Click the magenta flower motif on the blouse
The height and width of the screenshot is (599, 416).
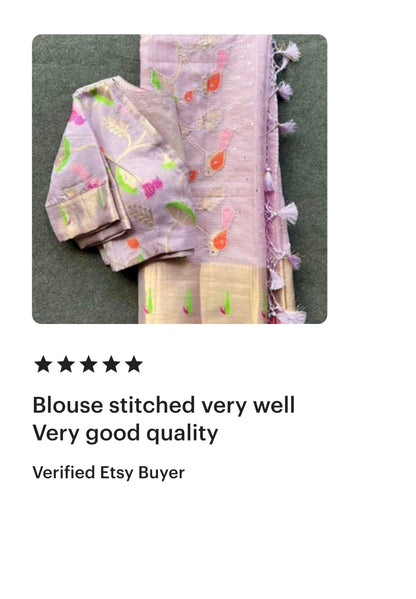click(153, 187)
